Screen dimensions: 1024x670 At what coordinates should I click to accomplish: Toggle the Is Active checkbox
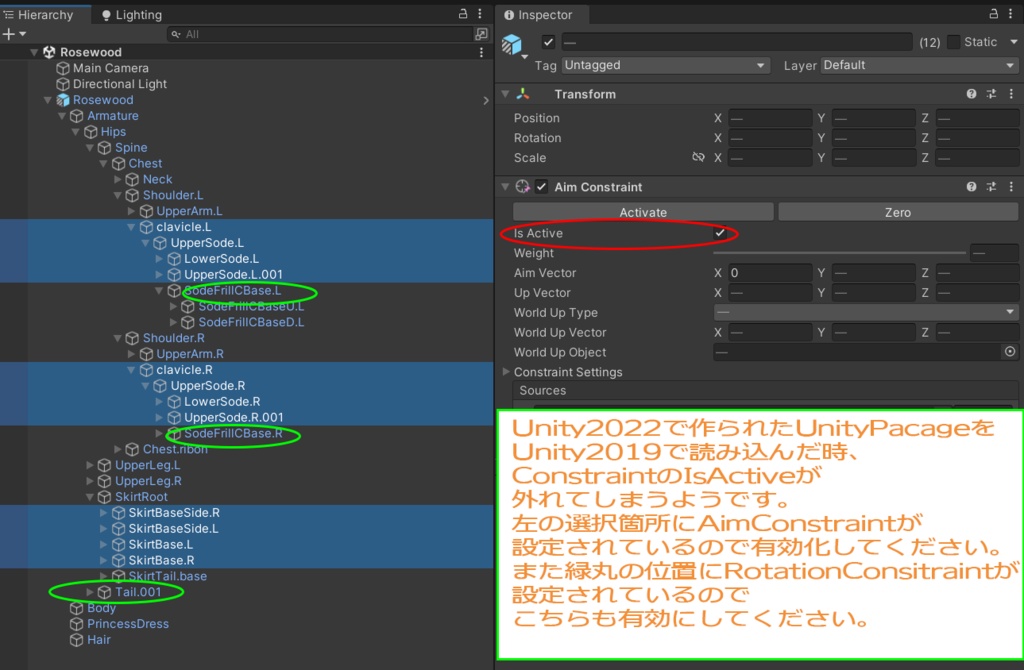(x=720, y=232)
